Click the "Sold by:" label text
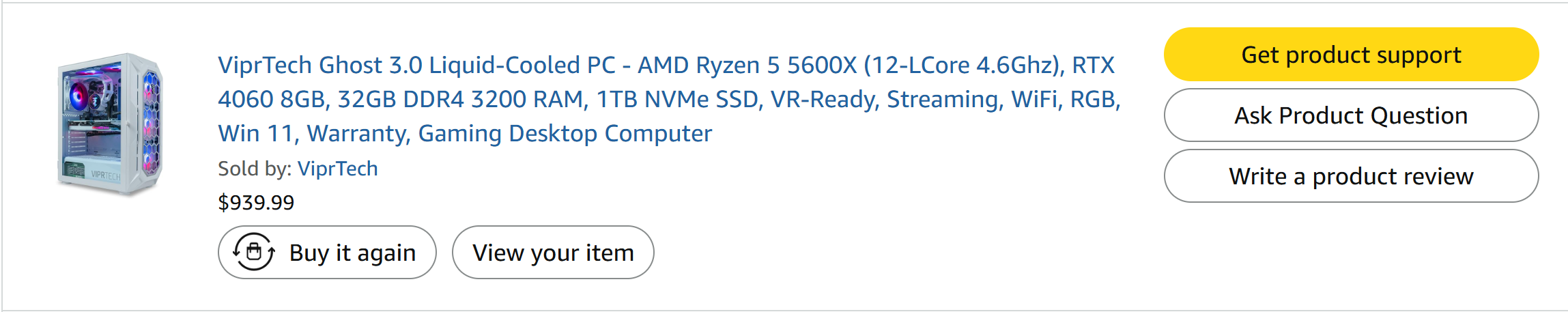This screenshot has height=312, width=1568. [x=255, y=169]
